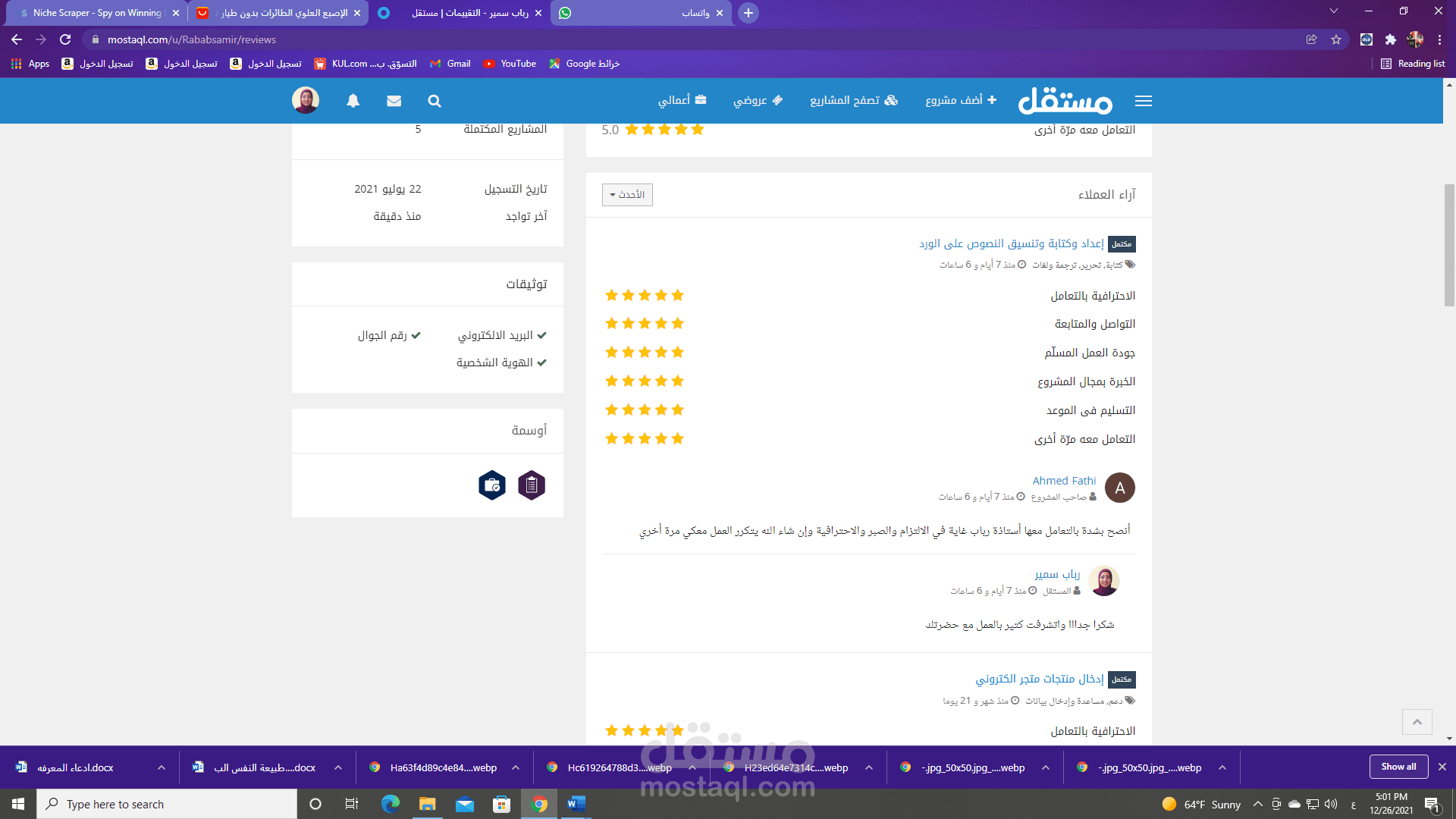
Task: Open the Ahmed Fathi reviewer profile link
Action: pyautogui.click(x=1064, y=481)
